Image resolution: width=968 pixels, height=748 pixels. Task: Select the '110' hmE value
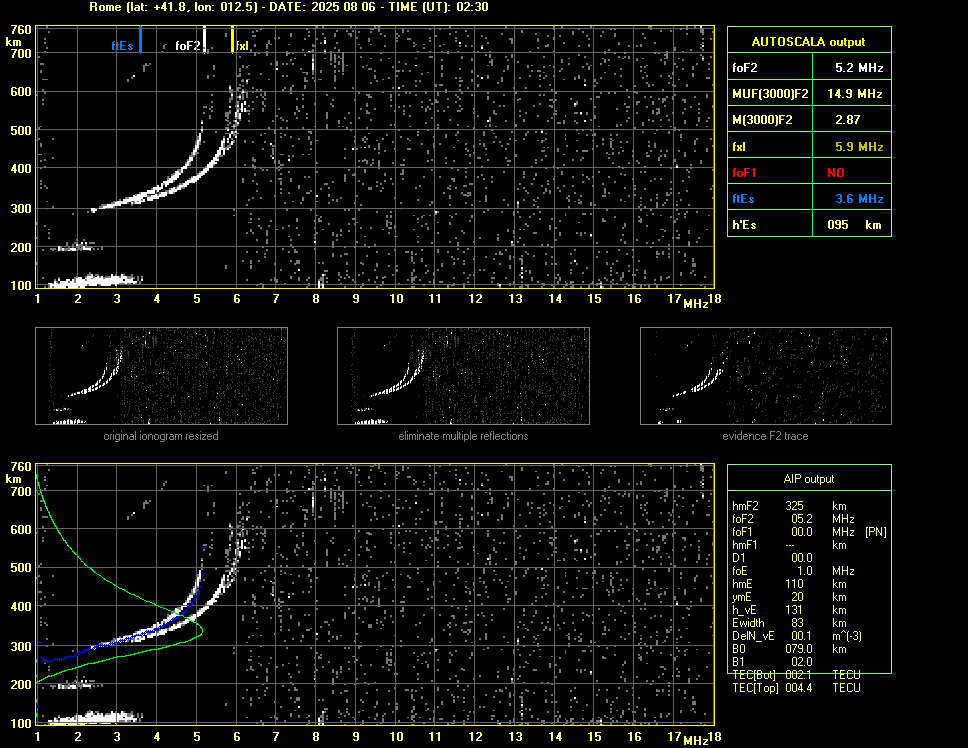tap(795, 584)
